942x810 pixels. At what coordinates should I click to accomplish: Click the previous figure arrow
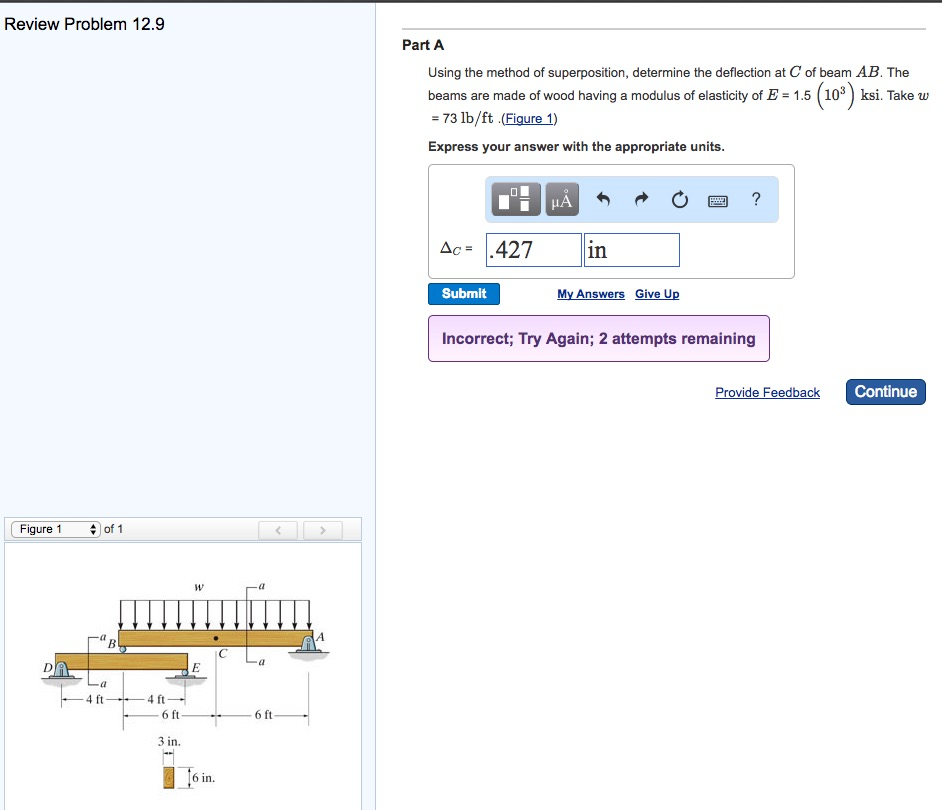click(x=277, y=529)
